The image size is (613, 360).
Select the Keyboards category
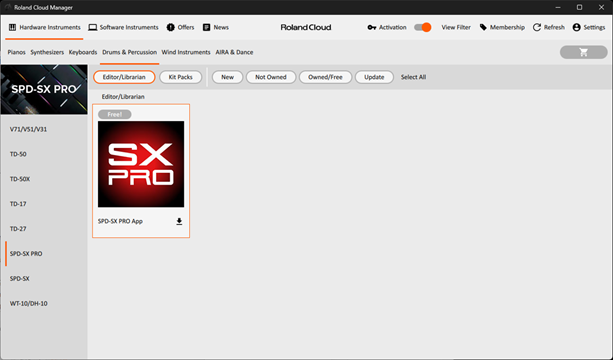point(83,52)
